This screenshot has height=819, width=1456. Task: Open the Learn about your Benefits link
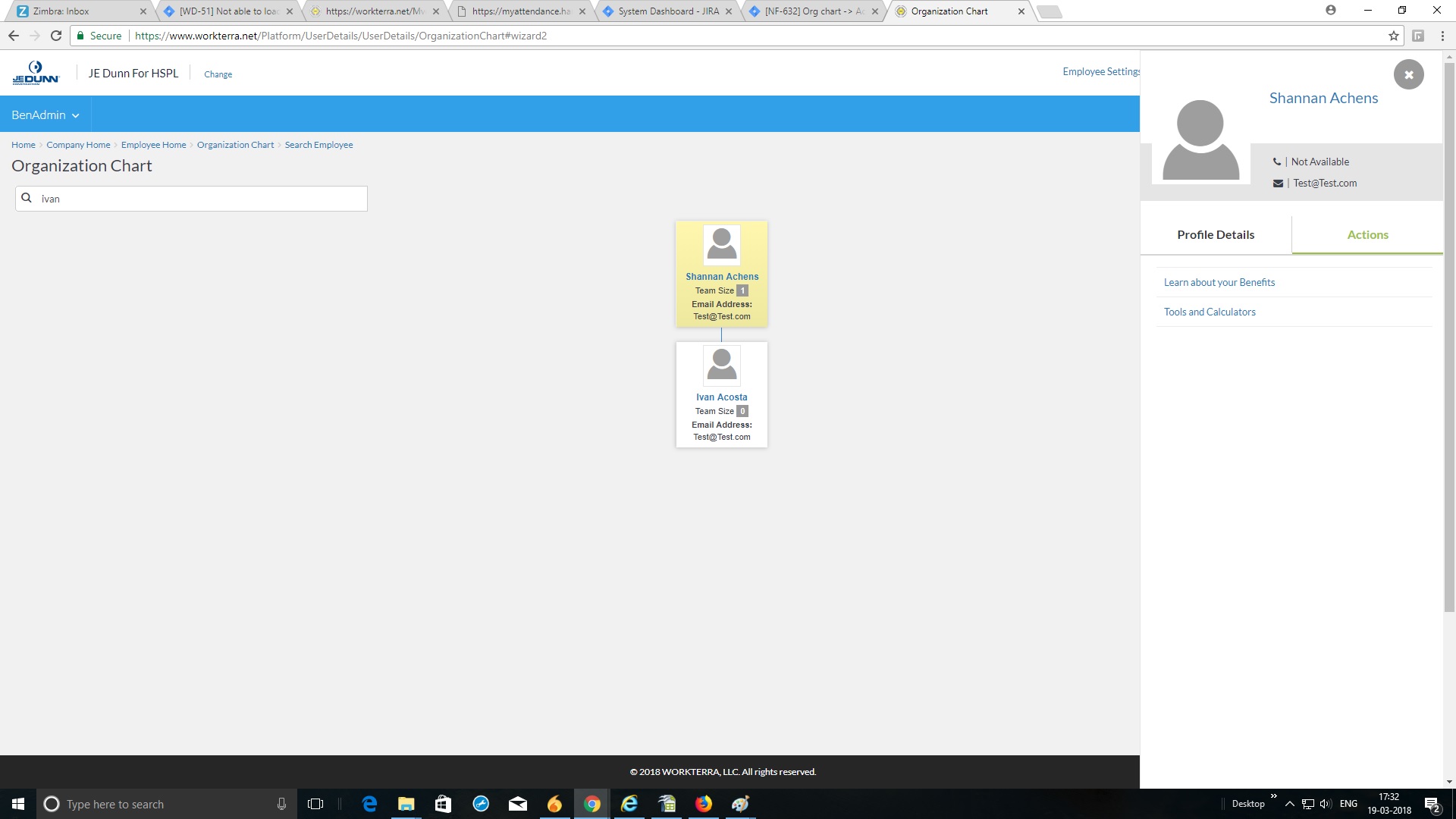coord(1219,282)
